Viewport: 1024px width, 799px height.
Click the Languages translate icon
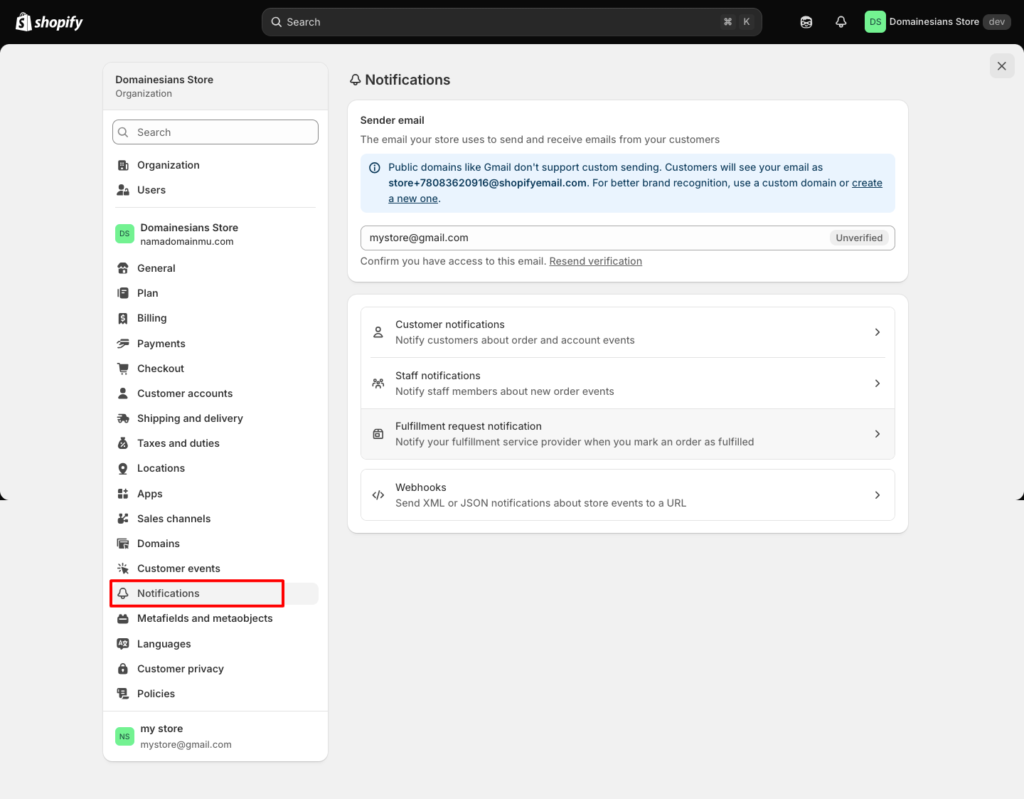[x=123, y=644]
